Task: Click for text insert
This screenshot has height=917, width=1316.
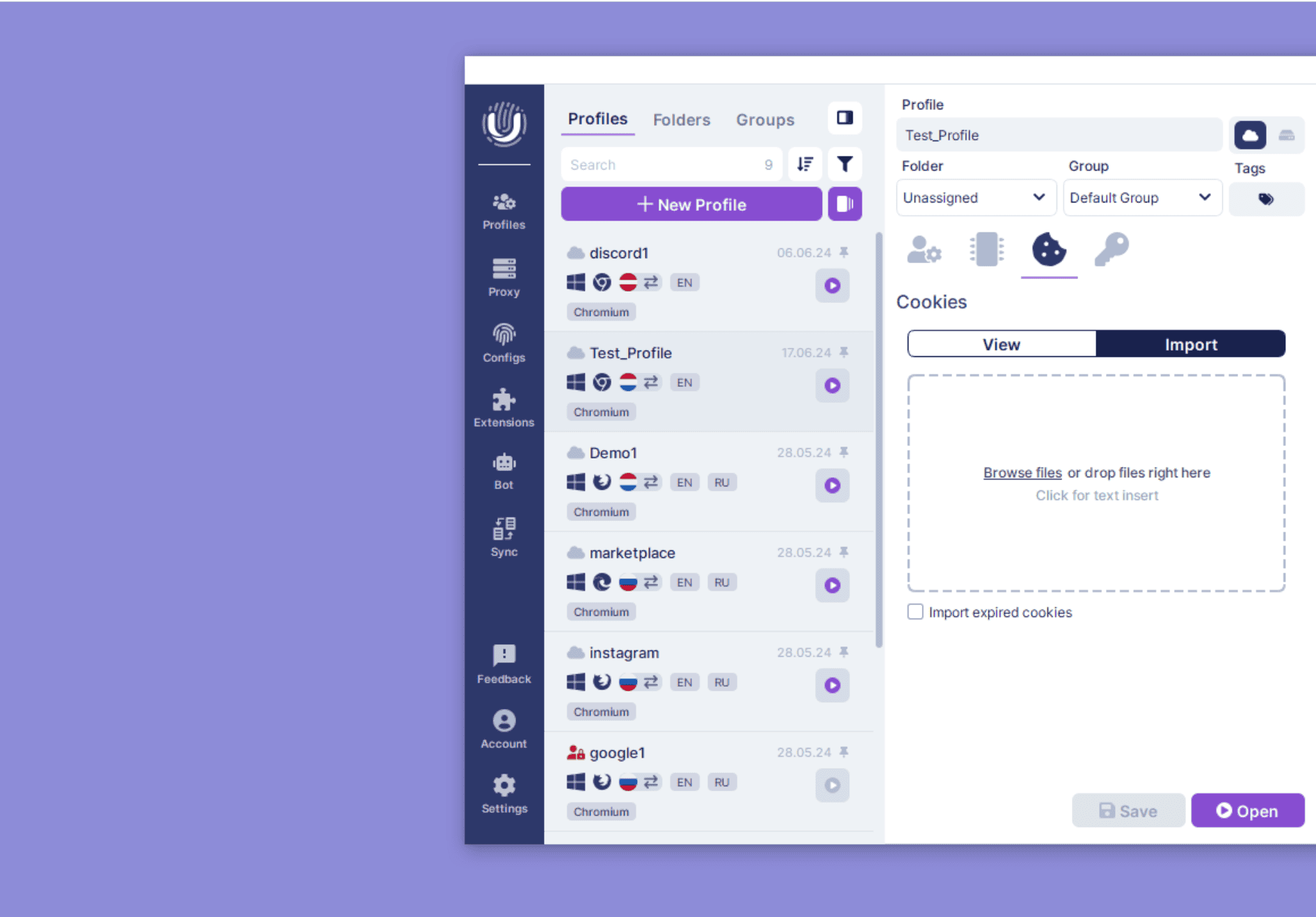Action: click(1096, 495)
